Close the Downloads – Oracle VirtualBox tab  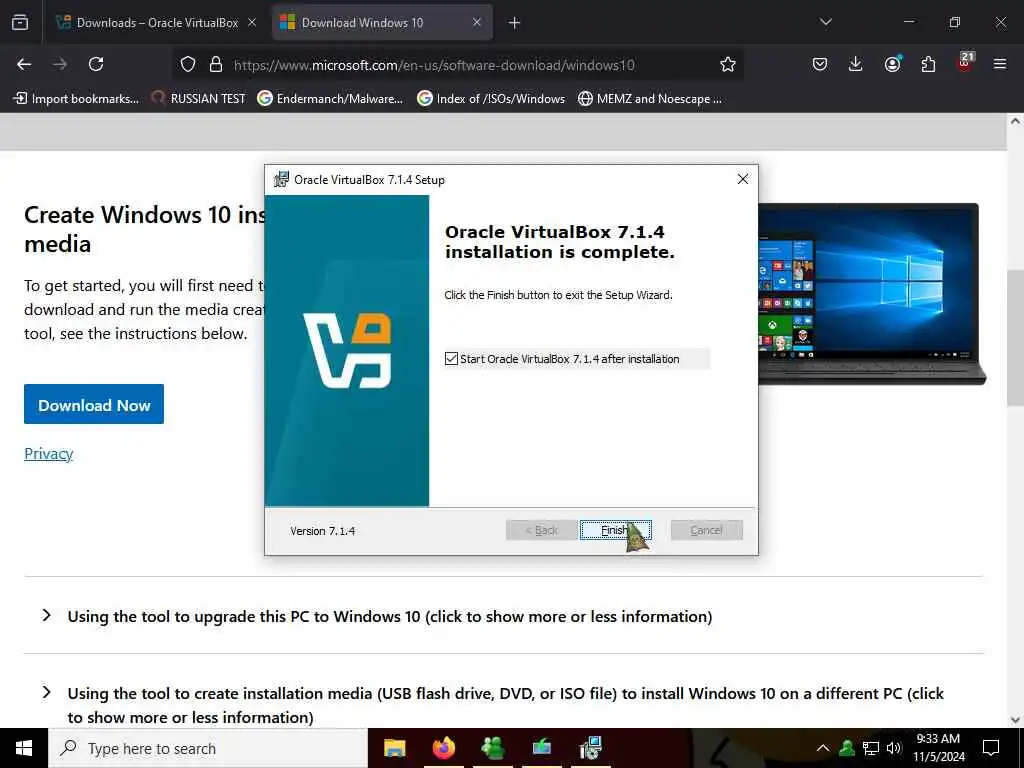252,23
